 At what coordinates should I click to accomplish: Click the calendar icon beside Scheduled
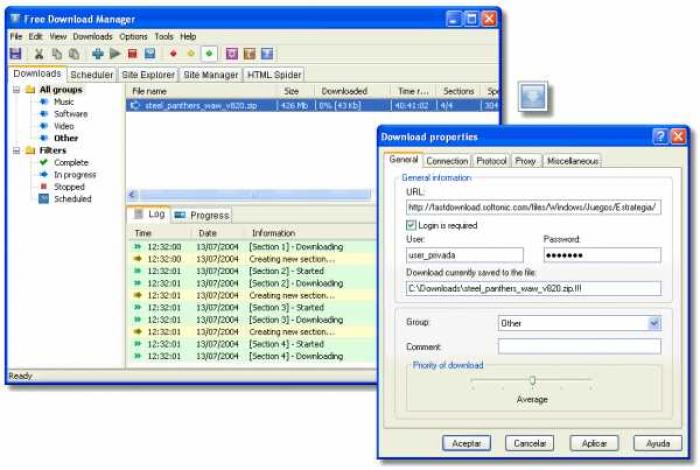pyautogui.click(x=44, y=199)
